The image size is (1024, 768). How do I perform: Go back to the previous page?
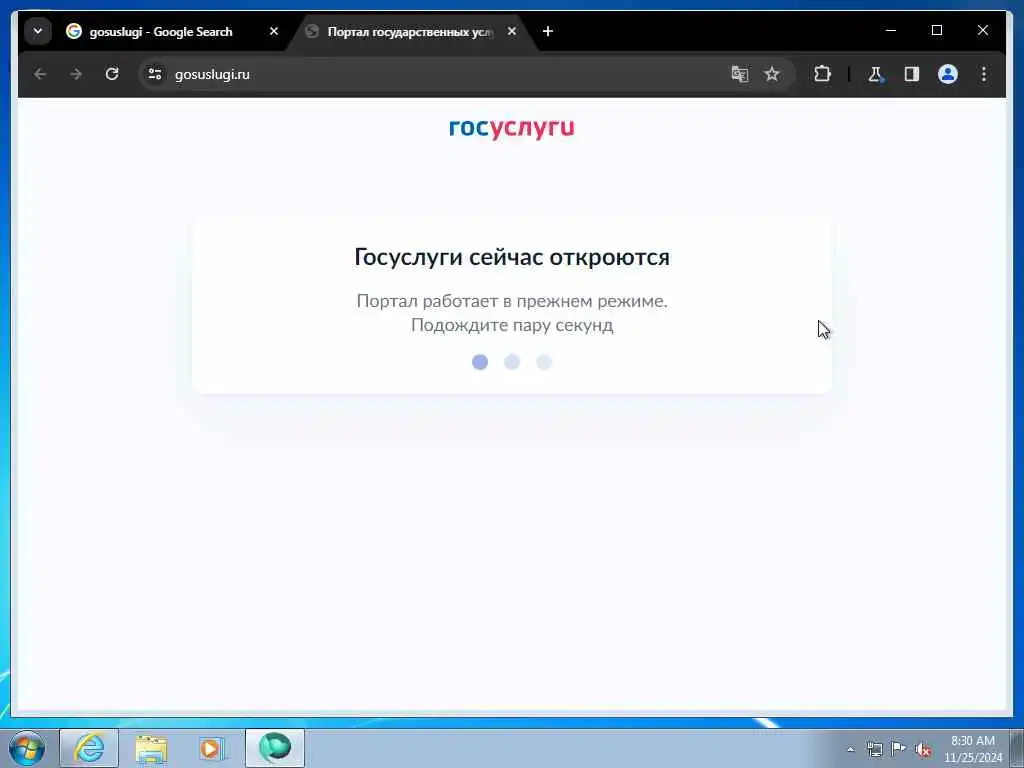[x=40, y=74]
